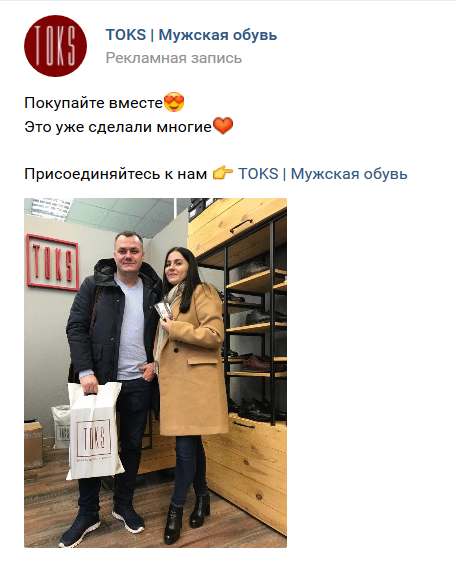Click the burgundy shoes on the shelf
The height and width of the screenshot is (570, 456).
[x=257, y=363]
